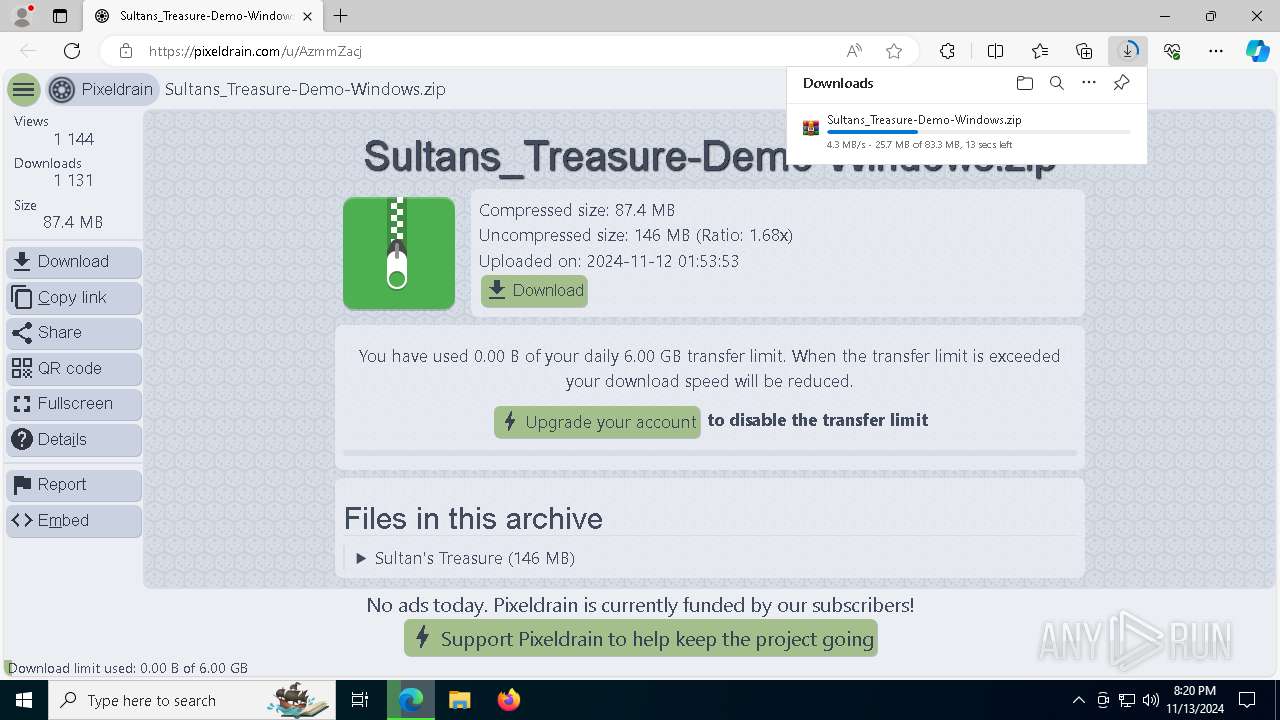The height and width of the screenshot is (720, 1280).
Task: Open Task View on taskbar
Action: click(x=360, y=700)
